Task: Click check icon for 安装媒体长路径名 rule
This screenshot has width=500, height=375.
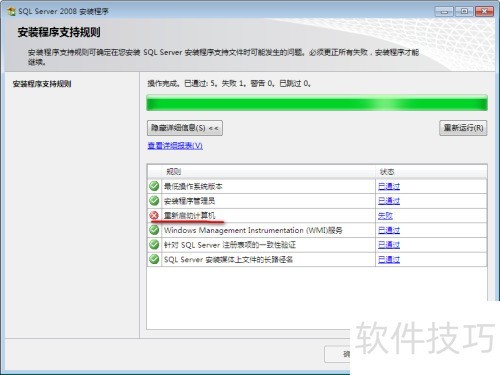Action: (x=154, y=259)
